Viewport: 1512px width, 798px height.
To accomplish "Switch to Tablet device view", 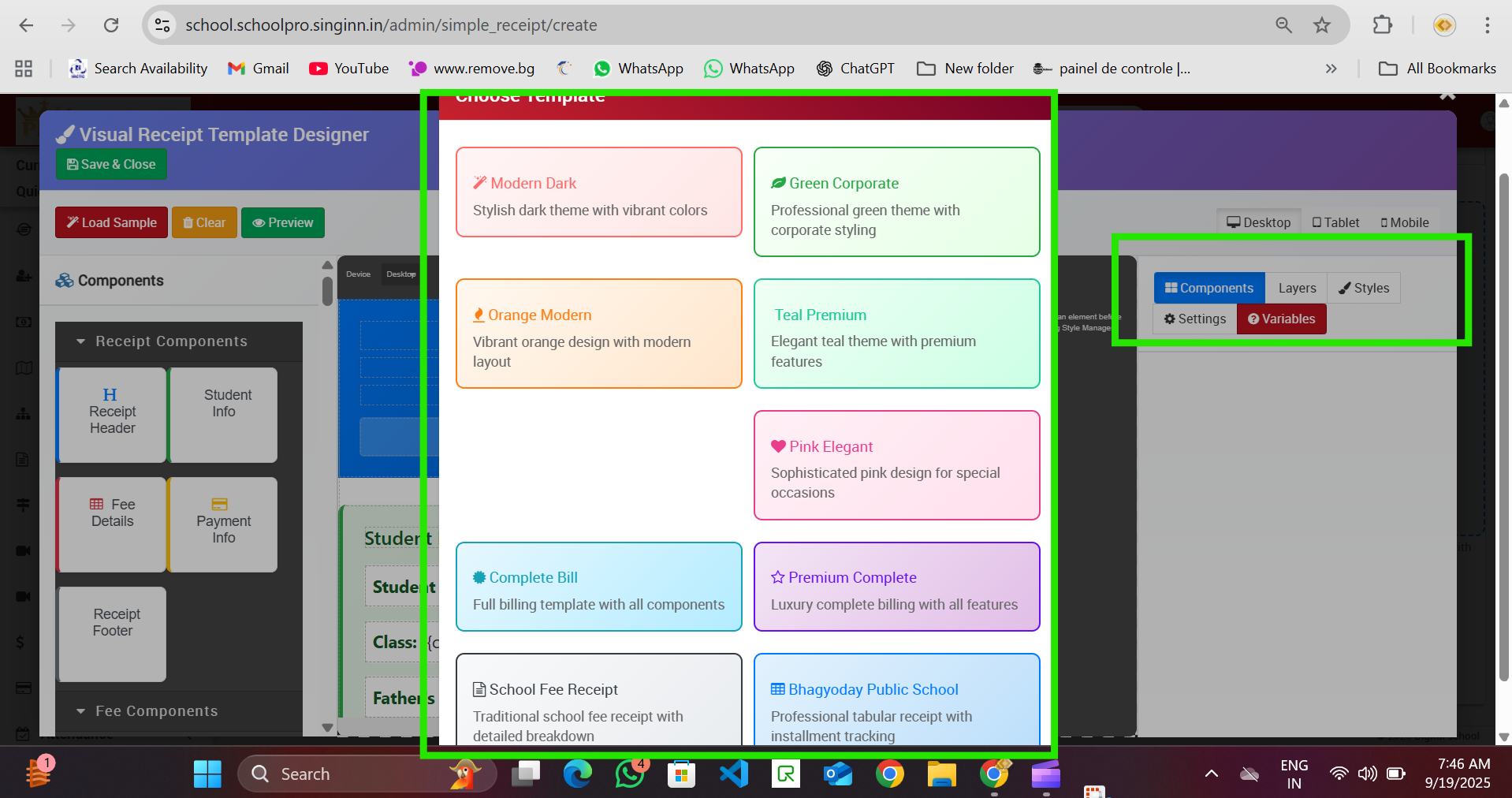I will [1335, 222].
